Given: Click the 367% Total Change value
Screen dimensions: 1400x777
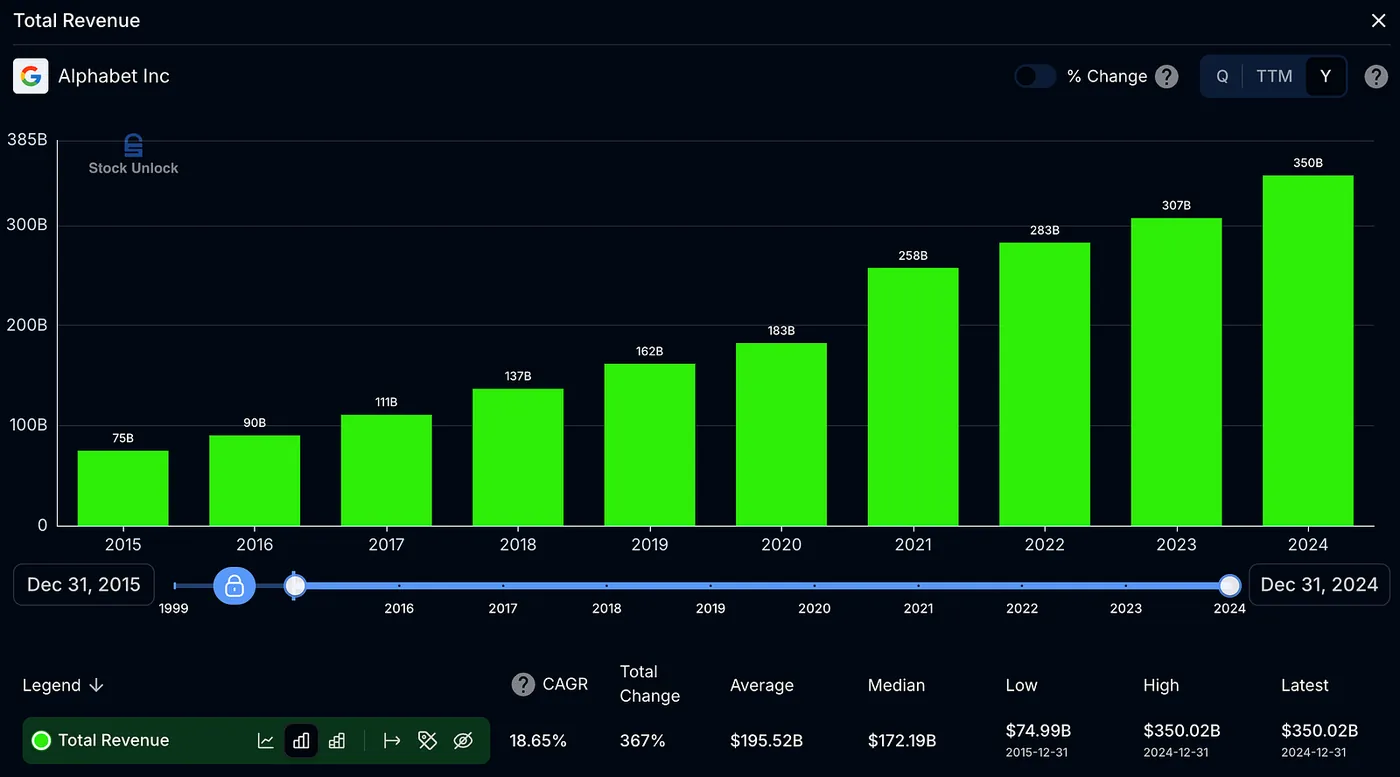Looking at the screenshot, I should 642,741.
